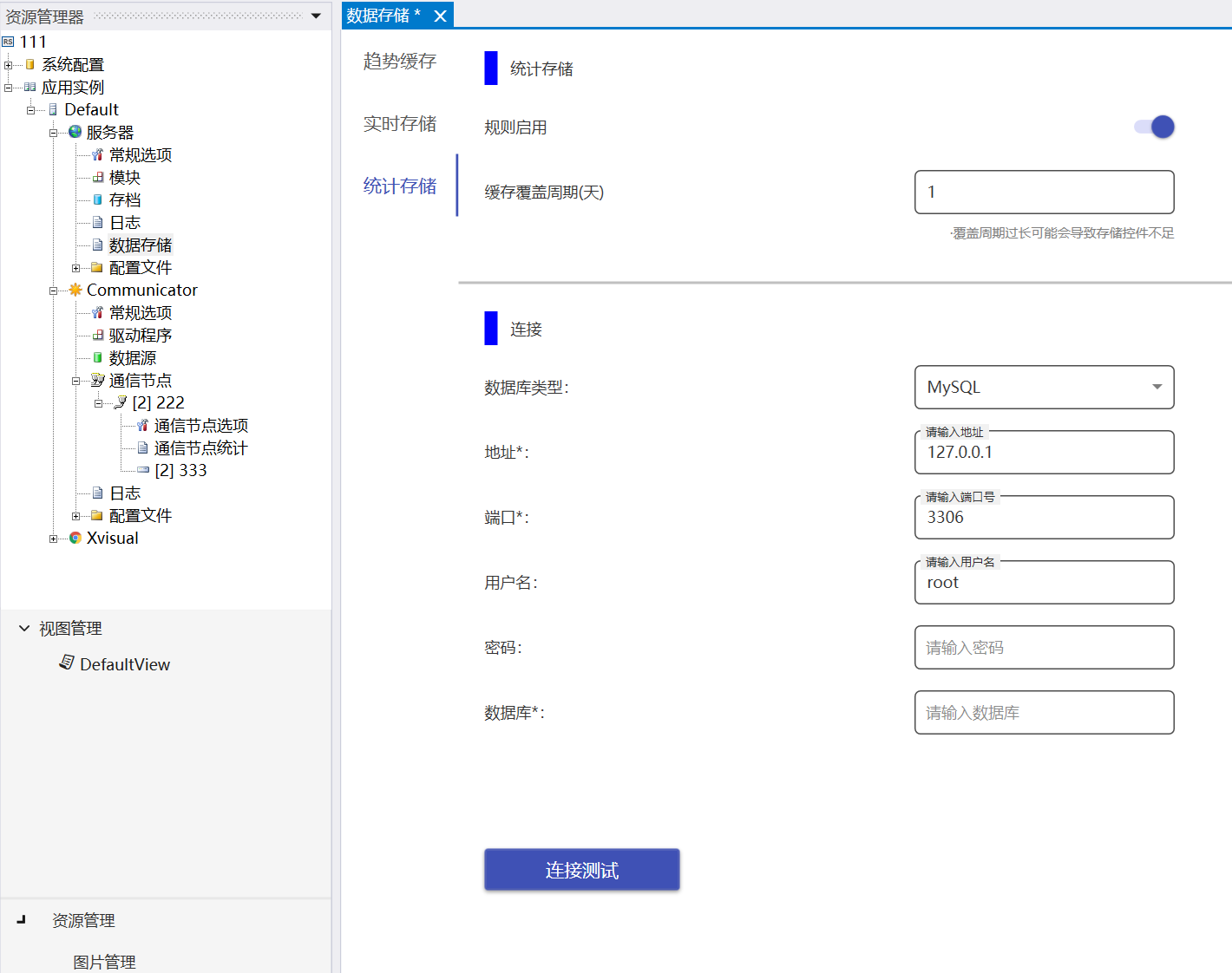The image size is (1232, 973).
Task: Click the 数据库 name input field
Action: pos(1045,712)
